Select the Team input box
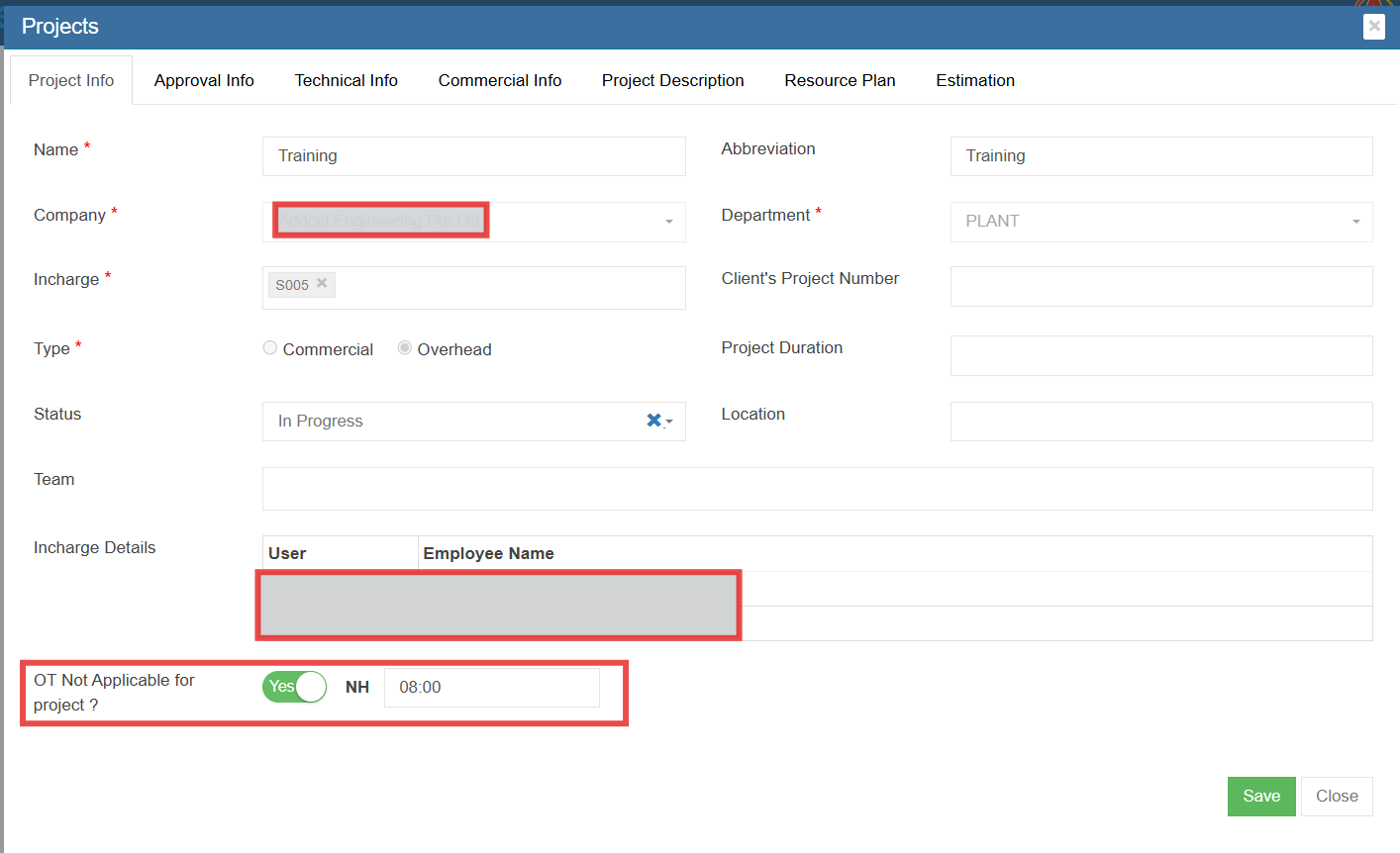Screen dimensions: 1400x853 [817, 489]
